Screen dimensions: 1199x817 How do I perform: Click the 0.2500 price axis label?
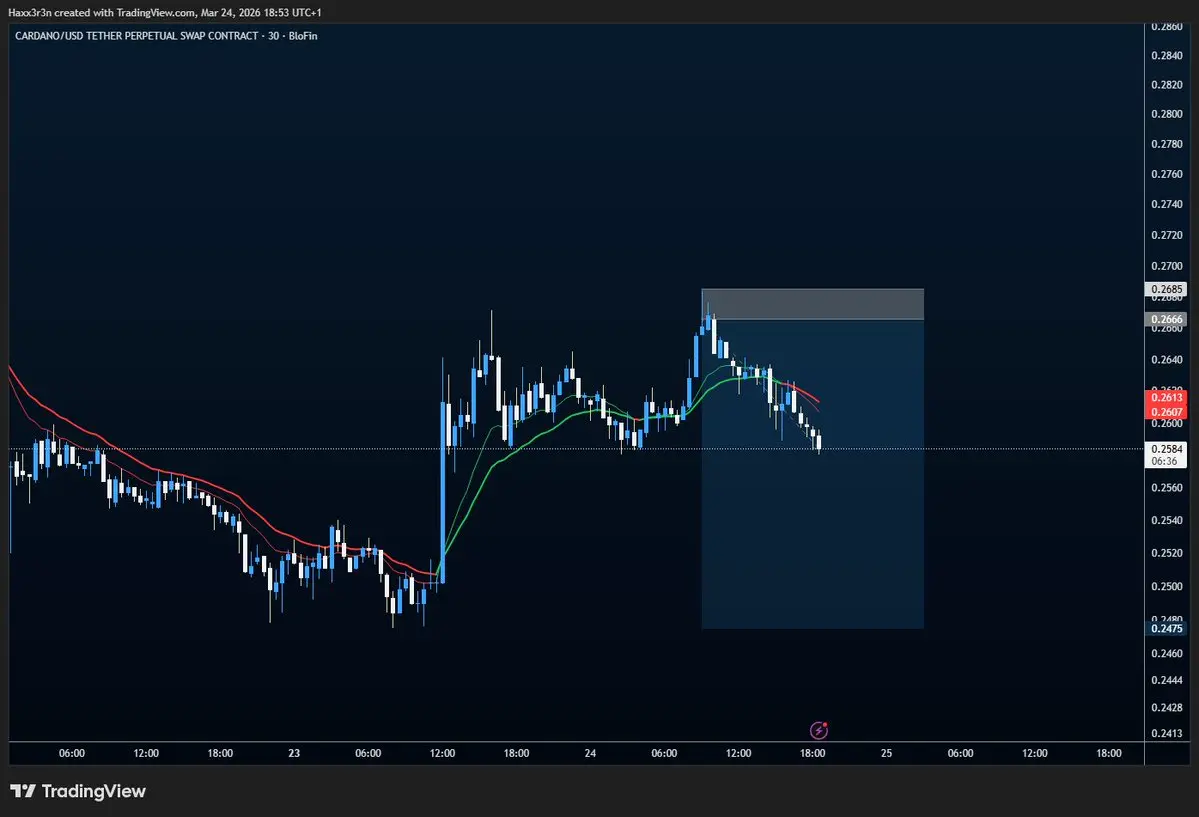(x=1166, y=586)
